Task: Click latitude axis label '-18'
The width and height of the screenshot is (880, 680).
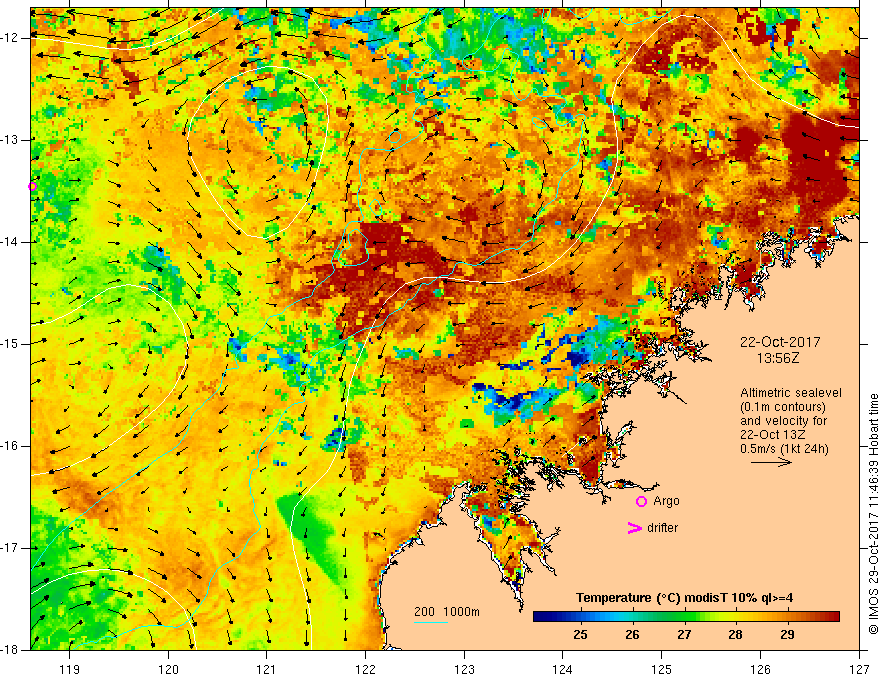Action: coord(10,650)
